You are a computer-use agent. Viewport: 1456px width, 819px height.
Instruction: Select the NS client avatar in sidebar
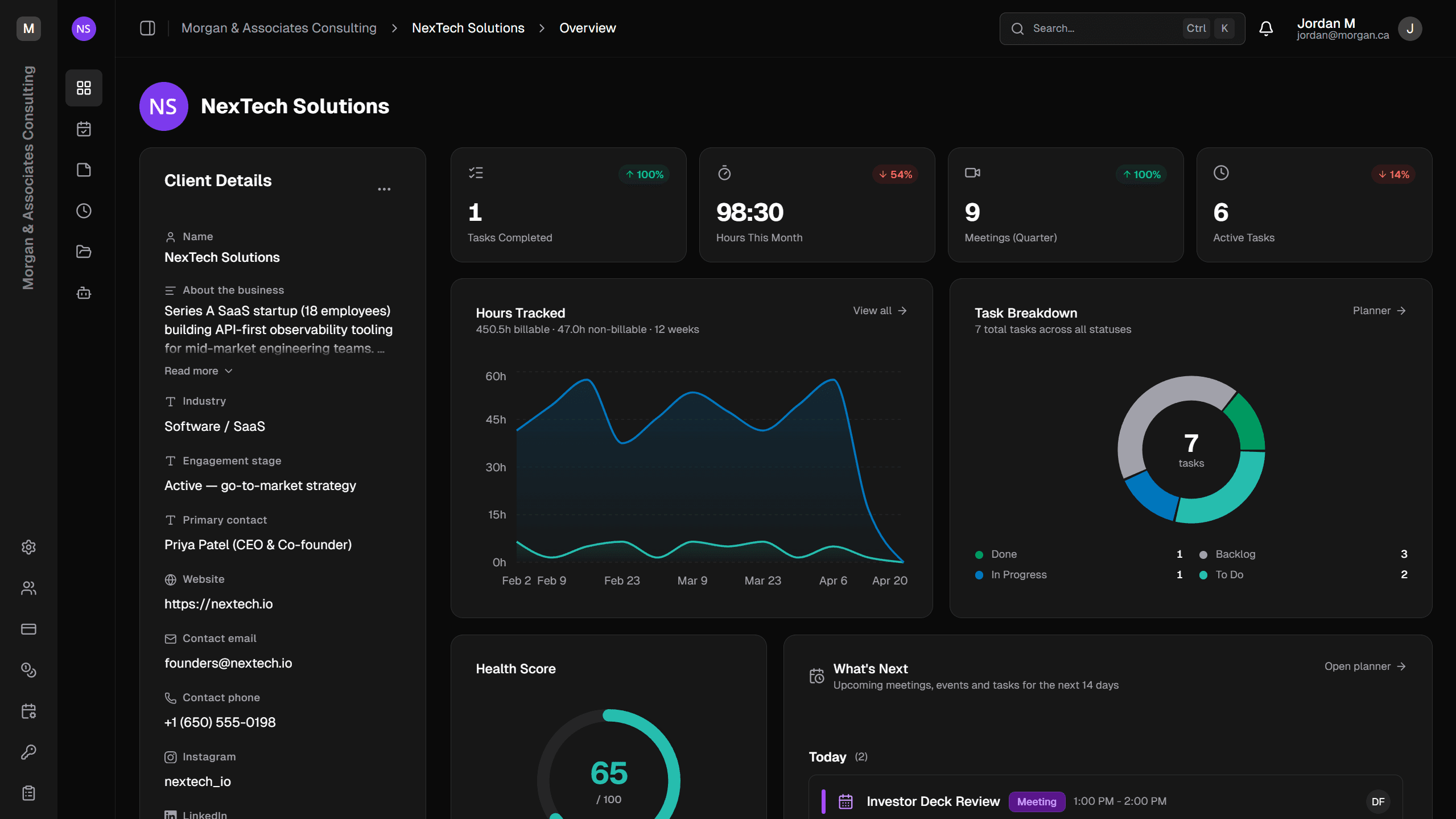(x=84, y=28)
